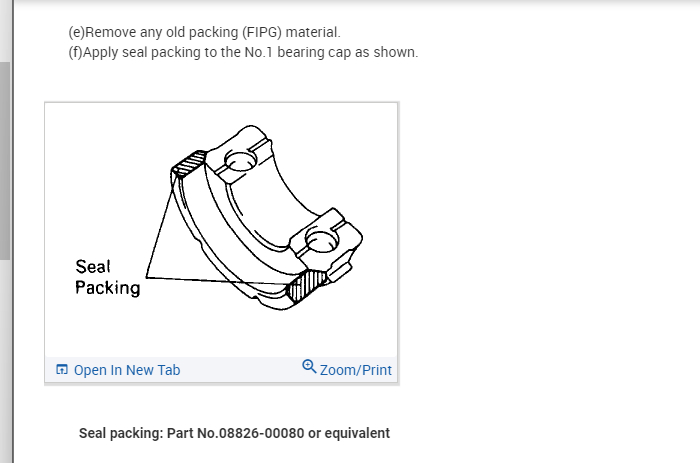Click the step (f) Apply seal packing text

pos(243,52)
